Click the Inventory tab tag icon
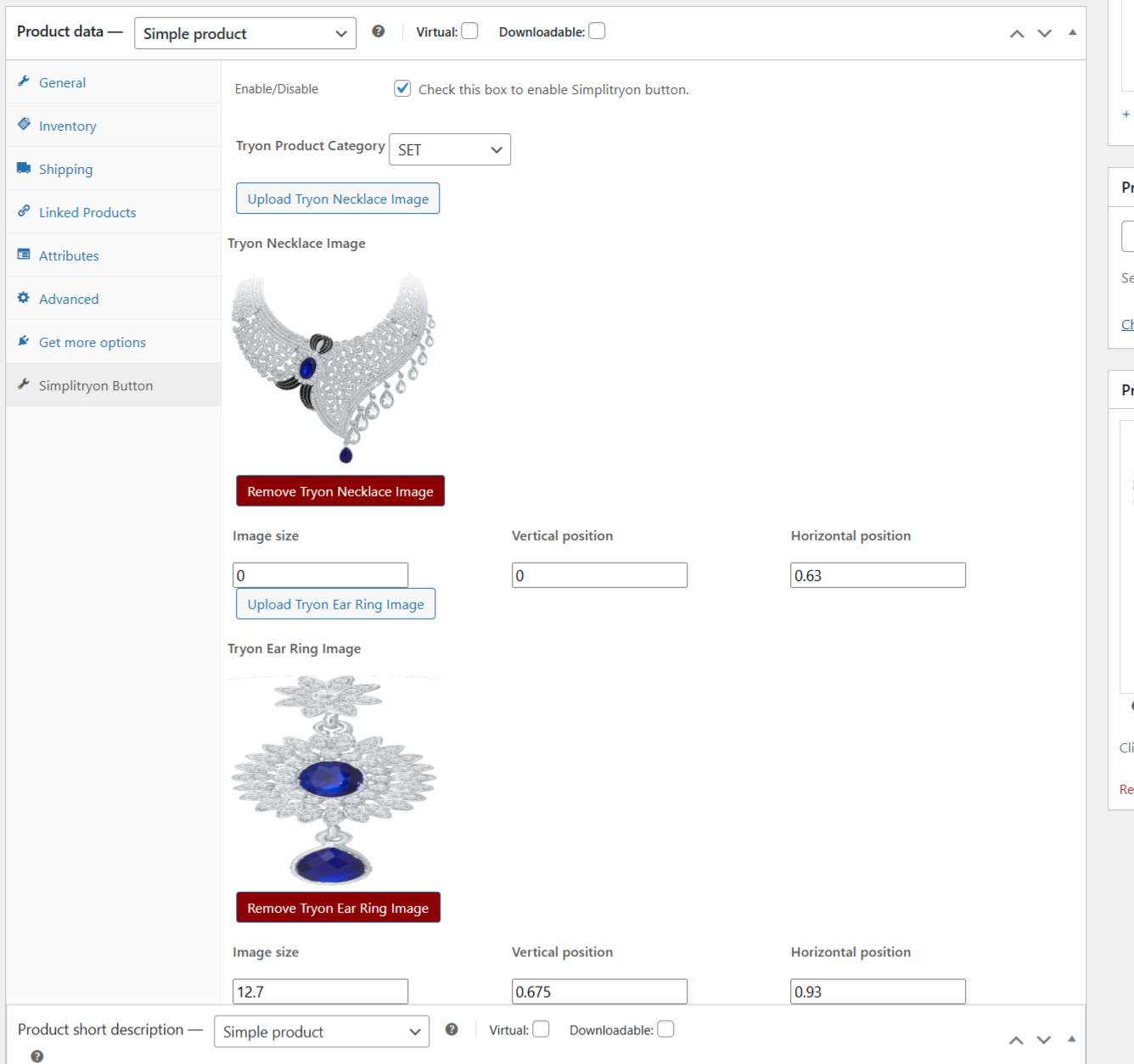The width and height of the screenshot is (1134, 1064). point(24,124)
